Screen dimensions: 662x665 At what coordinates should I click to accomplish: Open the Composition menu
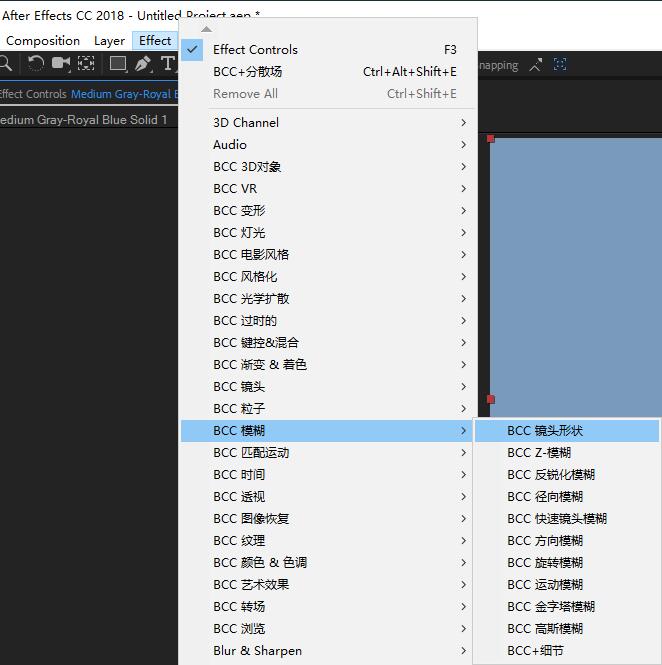pyautogui.click(x=43, y=41)
